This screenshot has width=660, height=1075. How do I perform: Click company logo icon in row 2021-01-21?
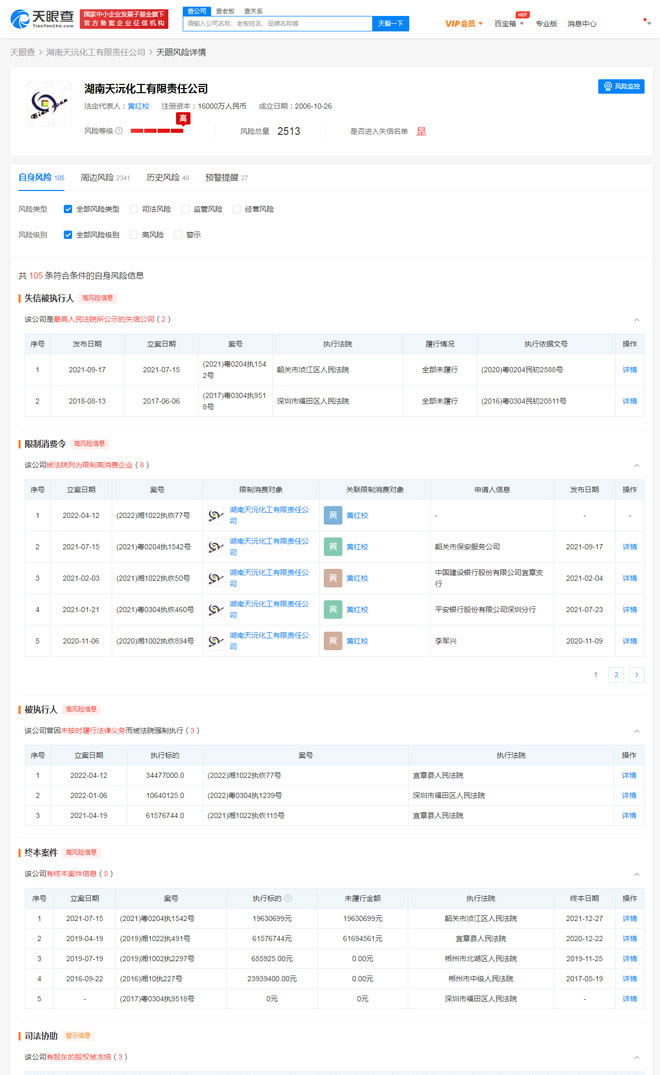[x=217, y=609]
